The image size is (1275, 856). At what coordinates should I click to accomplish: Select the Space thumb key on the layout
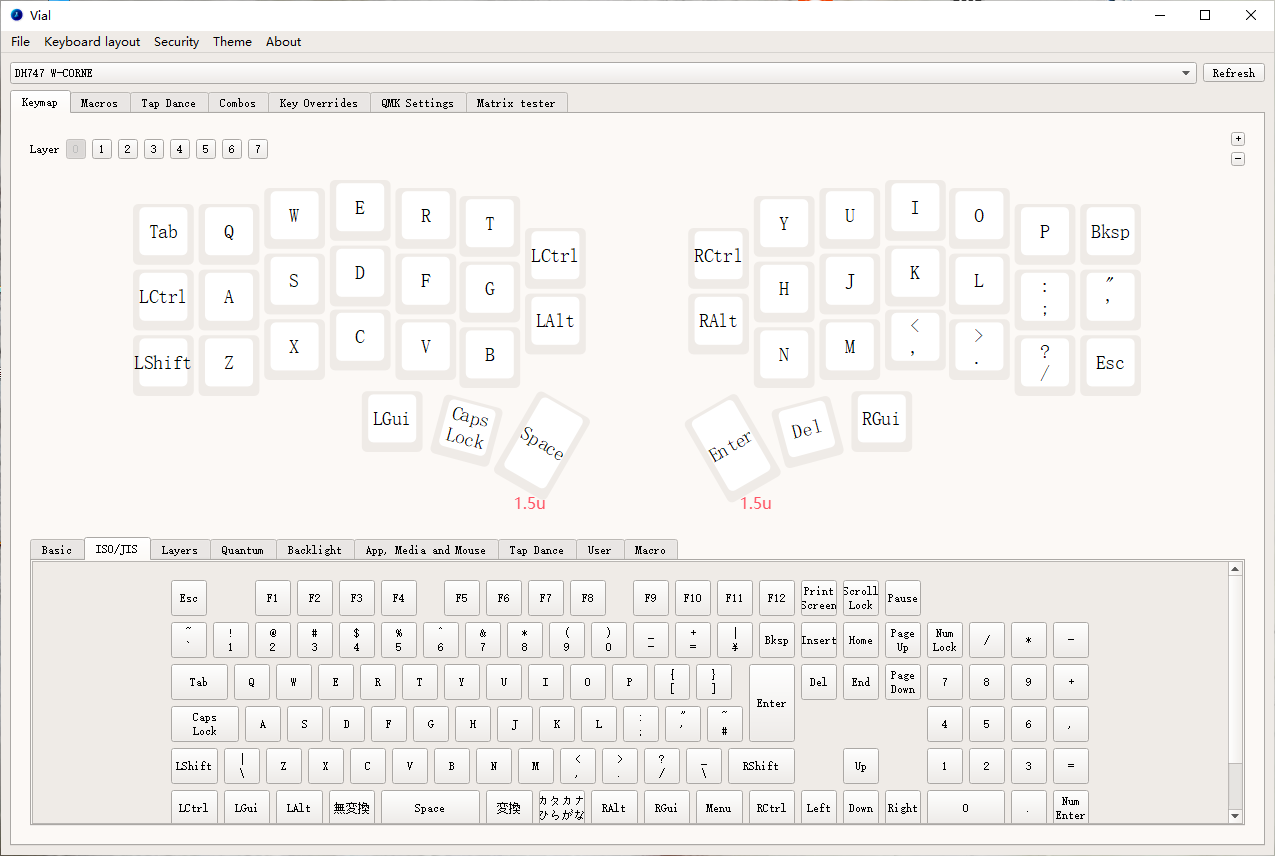[542, 441]
